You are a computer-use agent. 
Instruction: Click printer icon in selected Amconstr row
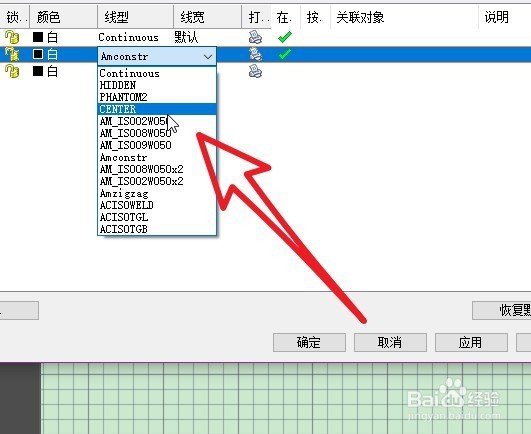(x=255, y=54)
